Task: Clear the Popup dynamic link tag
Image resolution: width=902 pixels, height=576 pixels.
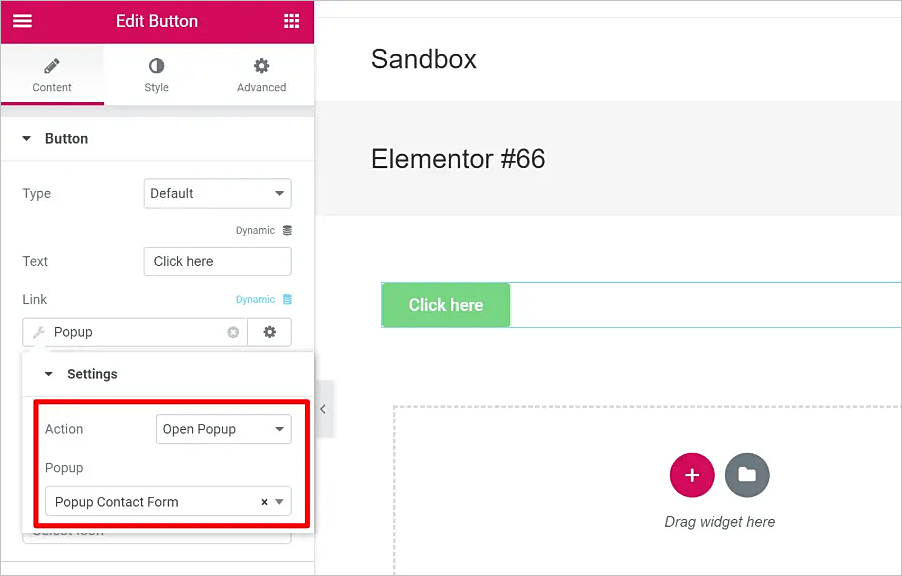Action: [233, 332]
